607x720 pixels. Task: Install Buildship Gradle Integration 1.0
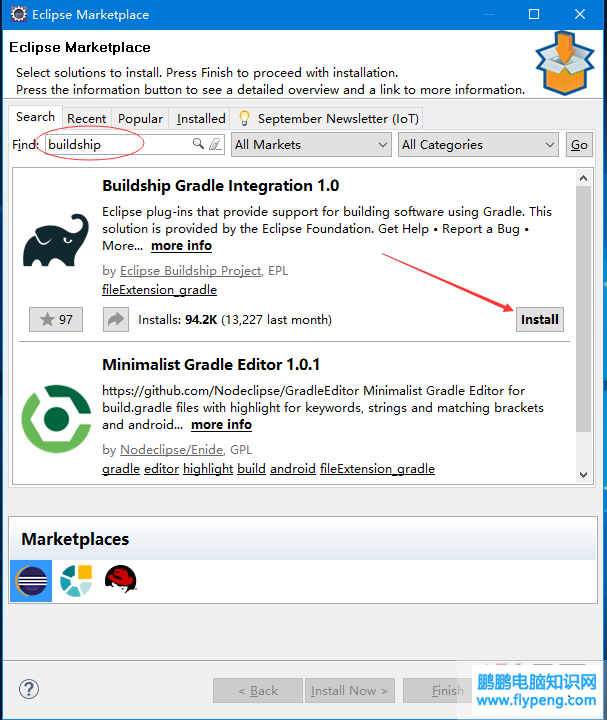[540, 319]
